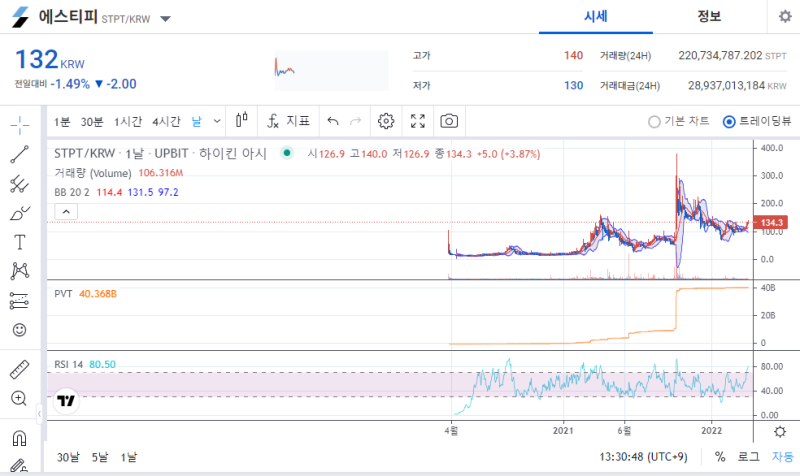Image resolution: width=800 pixels, height=476 pixels.
Task: Expand the time interval dropdown chevron
Action: 217,121
